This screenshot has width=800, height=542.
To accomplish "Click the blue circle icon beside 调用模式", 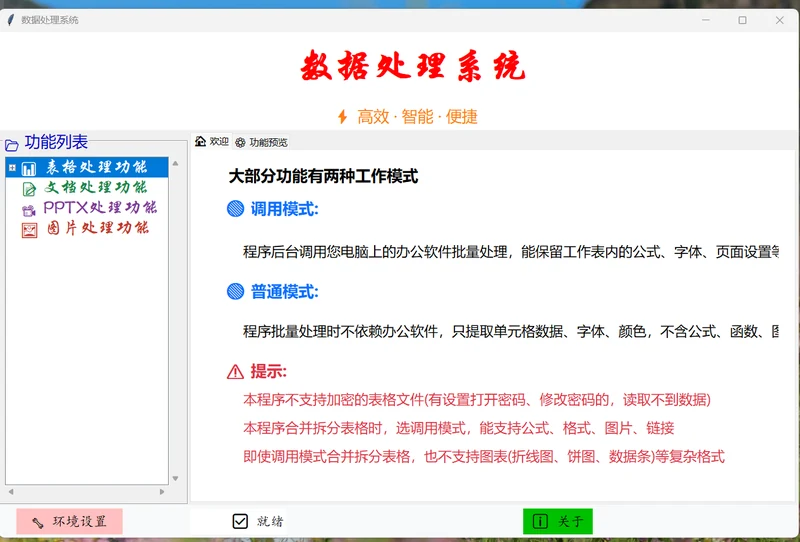I will tap(235, 208).
